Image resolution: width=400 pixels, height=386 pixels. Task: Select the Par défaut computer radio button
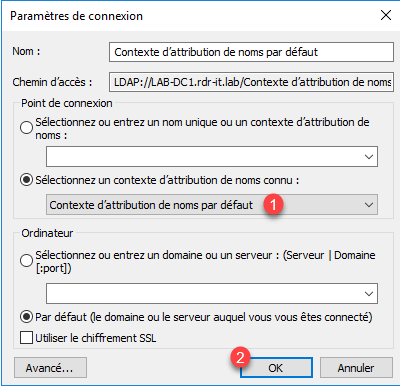[26, 317]
